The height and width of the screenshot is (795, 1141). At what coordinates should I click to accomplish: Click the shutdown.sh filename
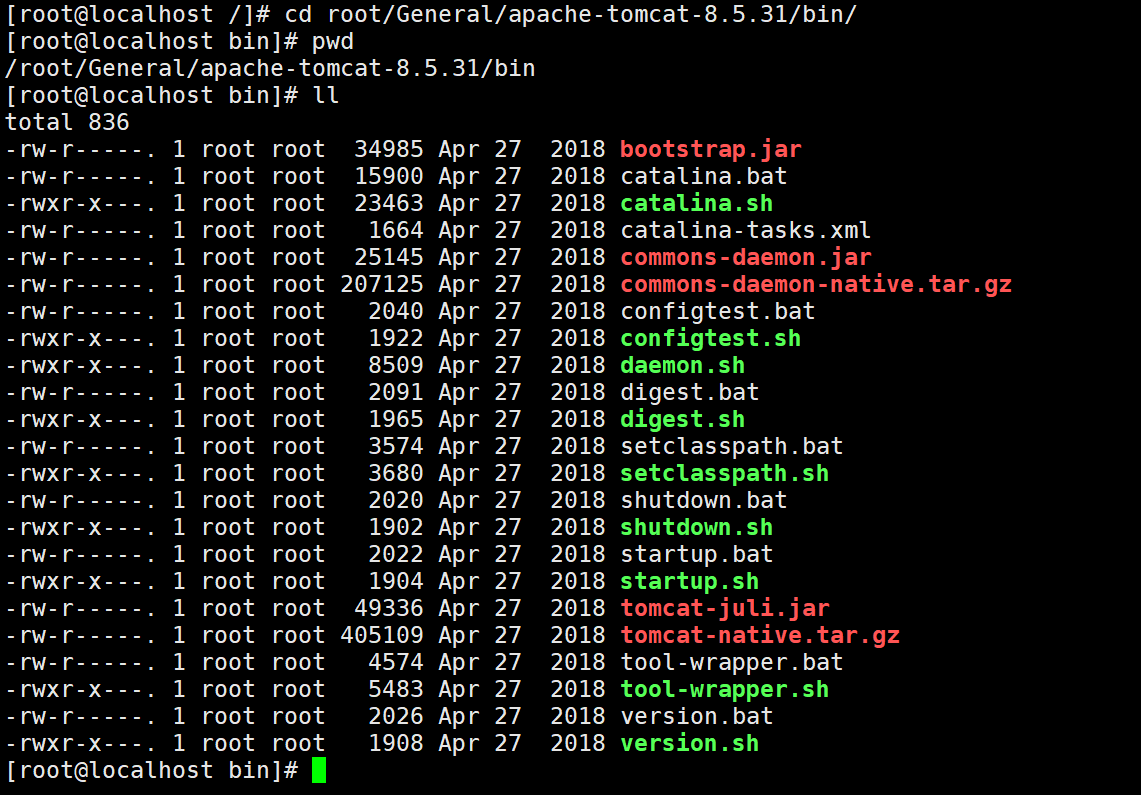(696, 527)
